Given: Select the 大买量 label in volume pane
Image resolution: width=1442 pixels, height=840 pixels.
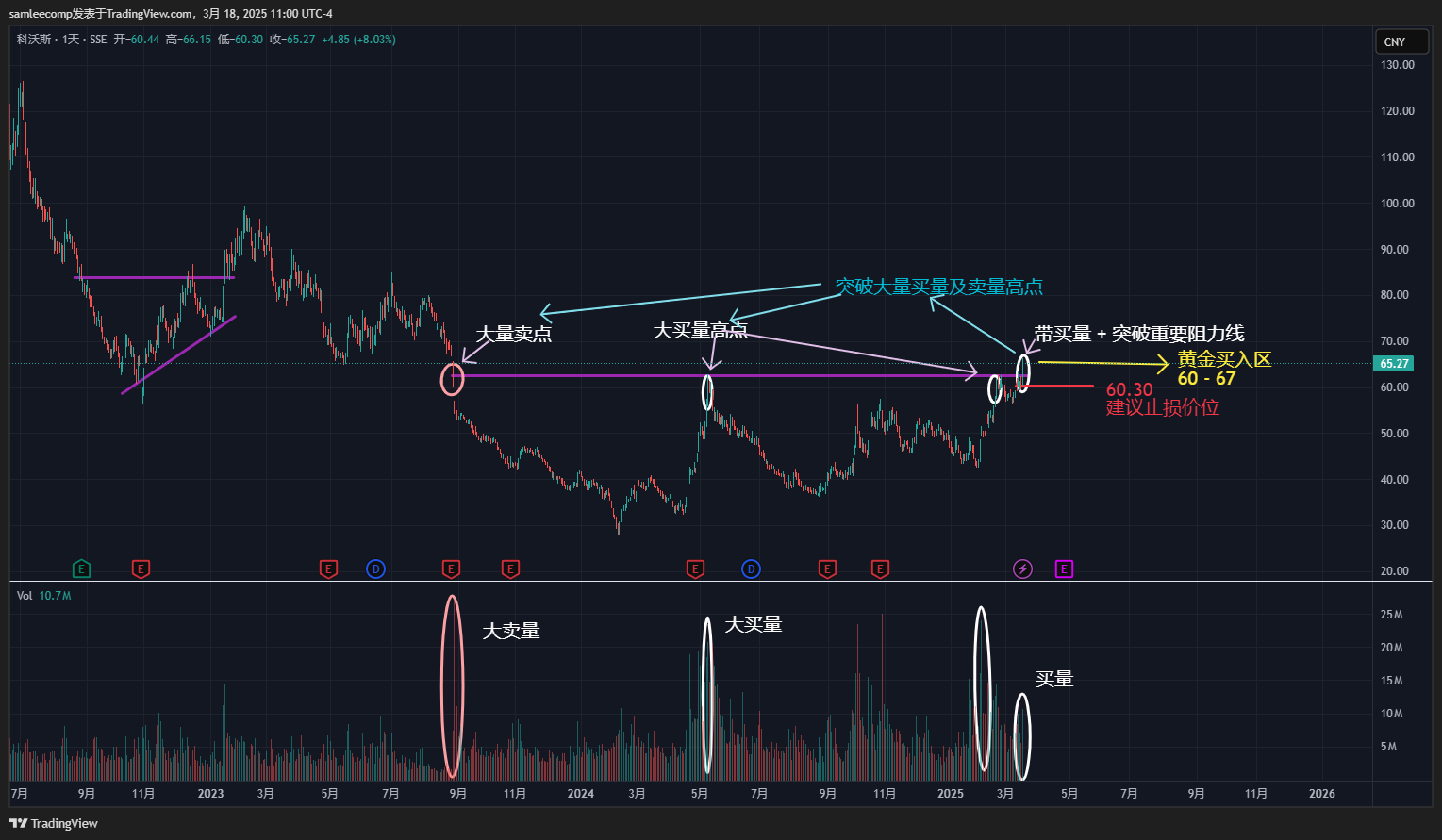Looking at the screenshot, I should pyautogui.click(x=754, y=624).
